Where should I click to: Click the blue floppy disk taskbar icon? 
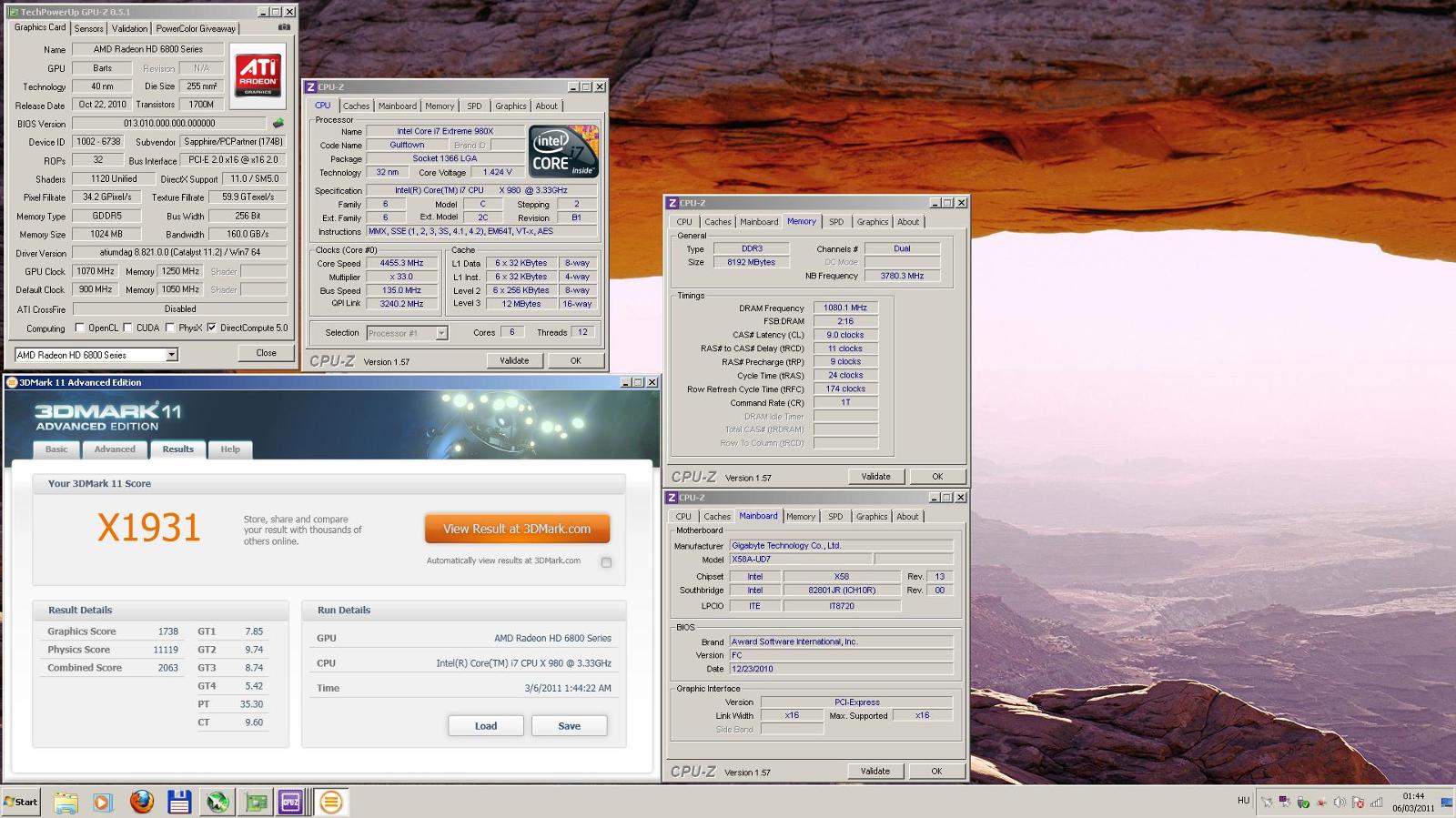(179, 802)
